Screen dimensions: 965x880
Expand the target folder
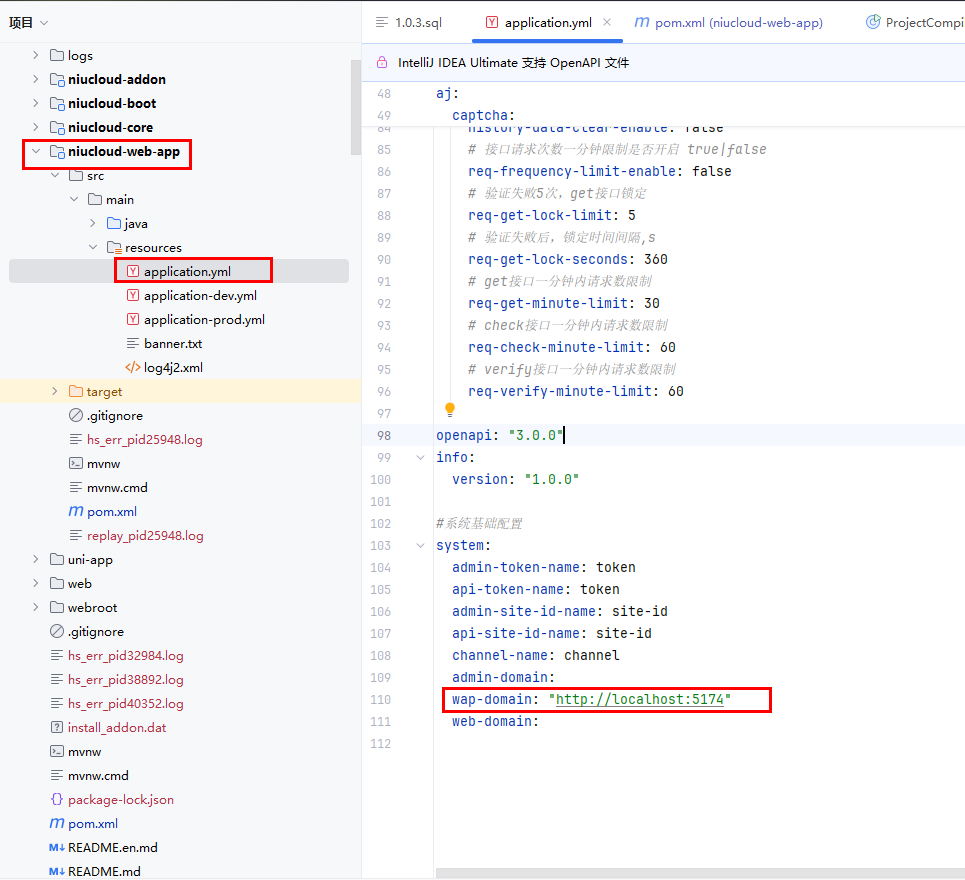pyautogui.click(x=55, y=392)
